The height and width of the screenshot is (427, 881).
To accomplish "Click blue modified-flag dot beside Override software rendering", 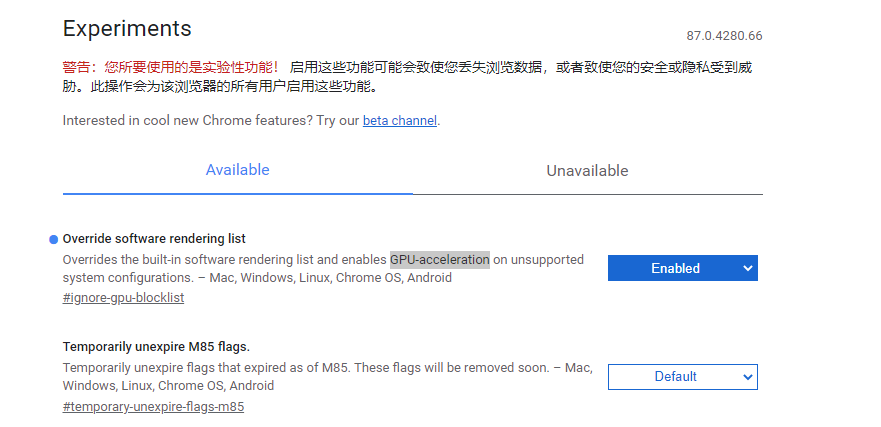I will (53, 240).
